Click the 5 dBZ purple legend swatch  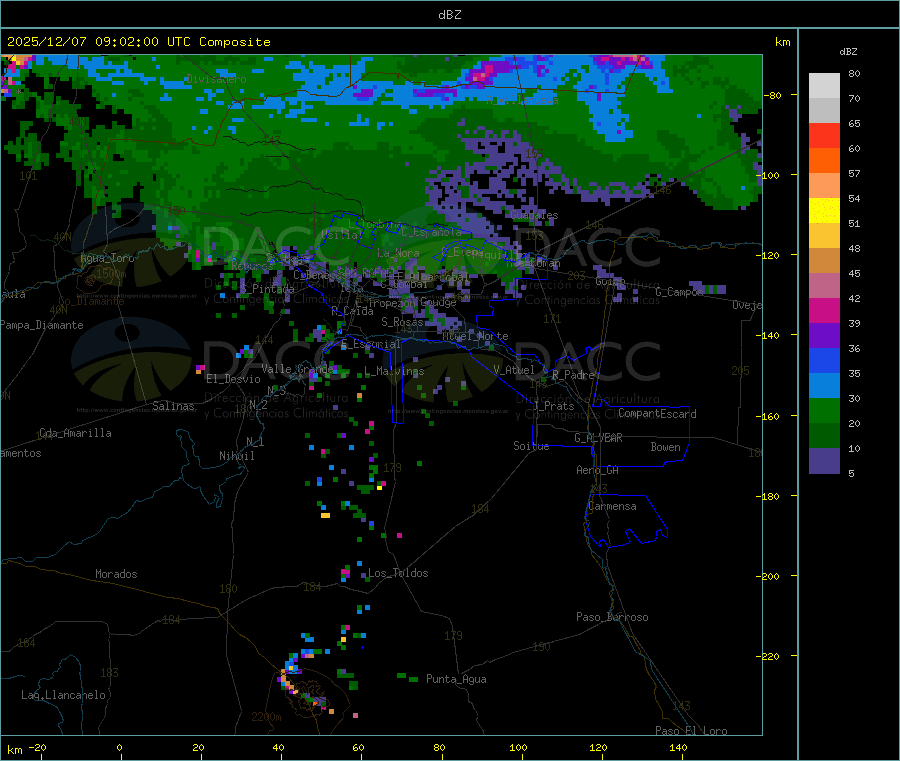pos(824,461)
